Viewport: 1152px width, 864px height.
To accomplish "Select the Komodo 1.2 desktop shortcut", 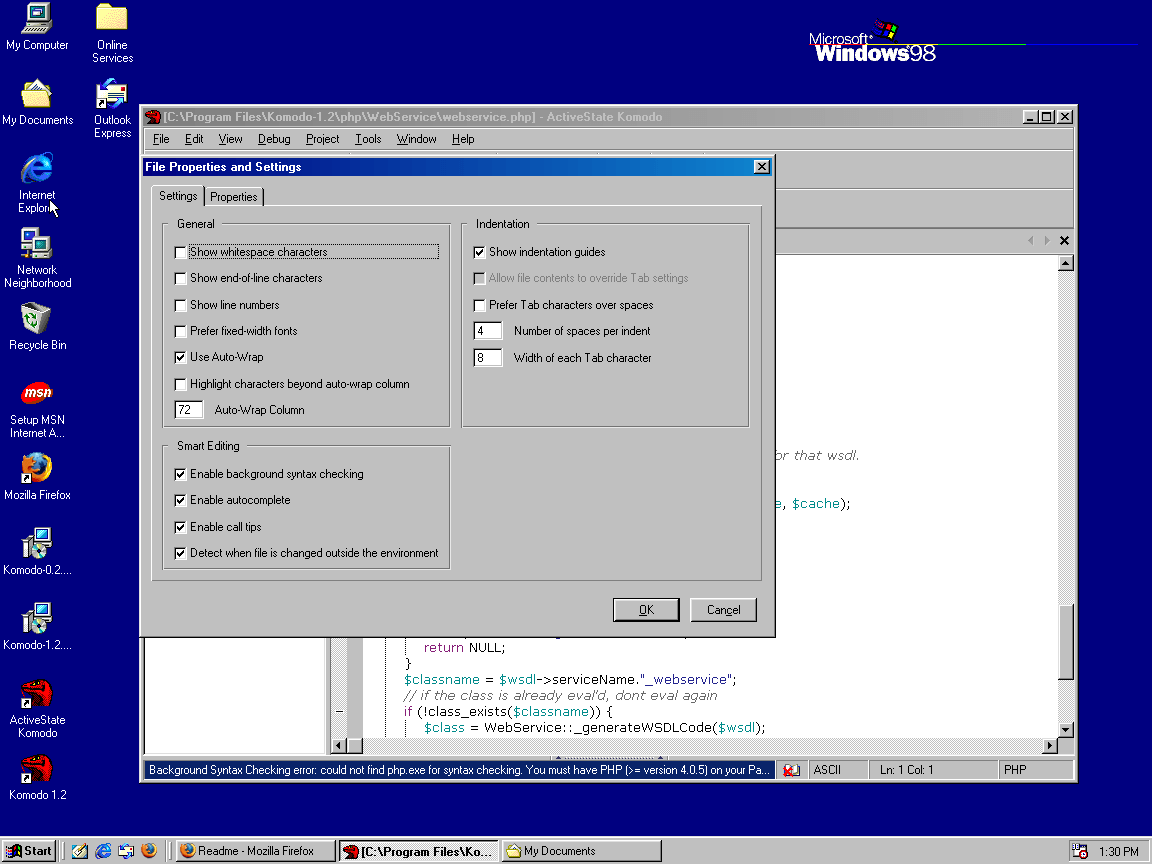I will [x=37, y=777].
